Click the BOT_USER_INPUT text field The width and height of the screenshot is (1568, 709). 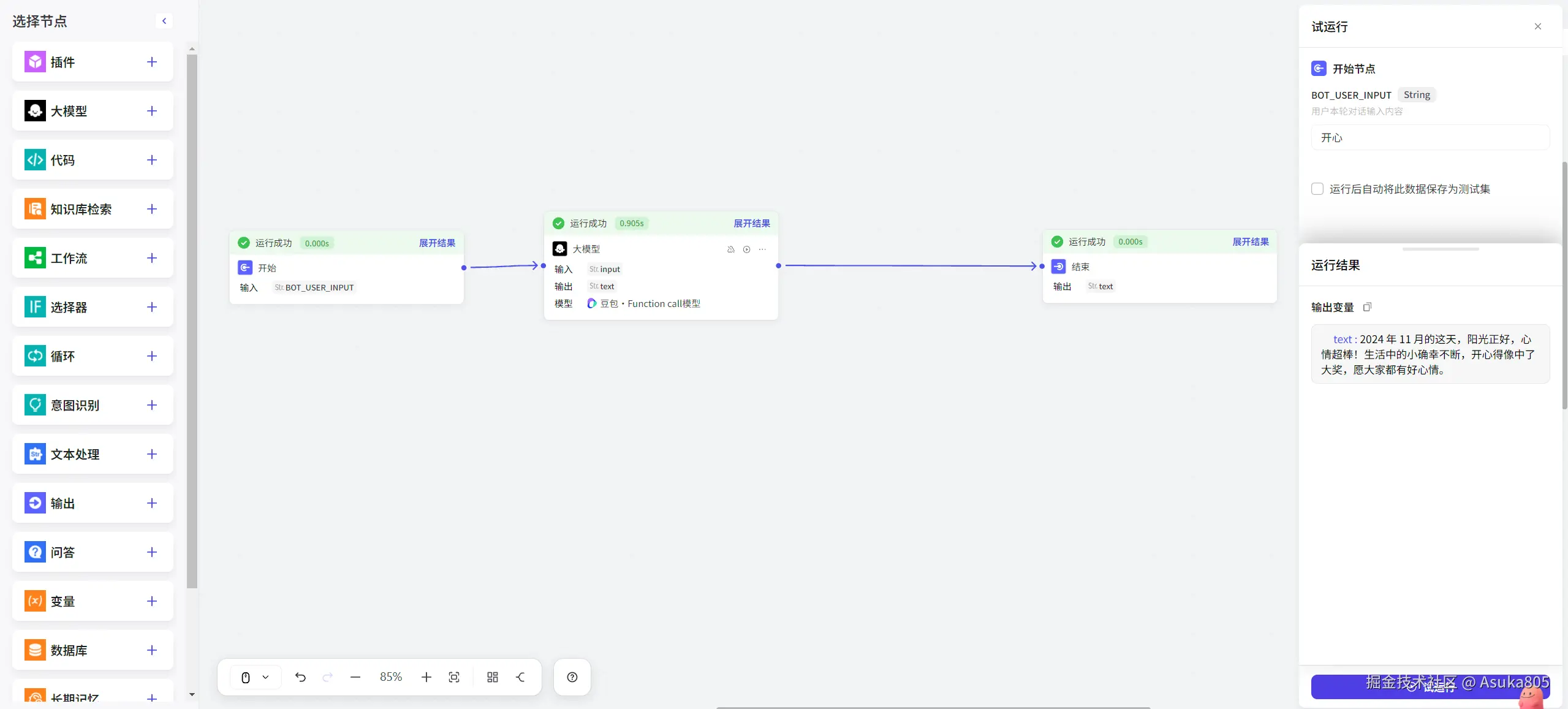(1430, 138)
